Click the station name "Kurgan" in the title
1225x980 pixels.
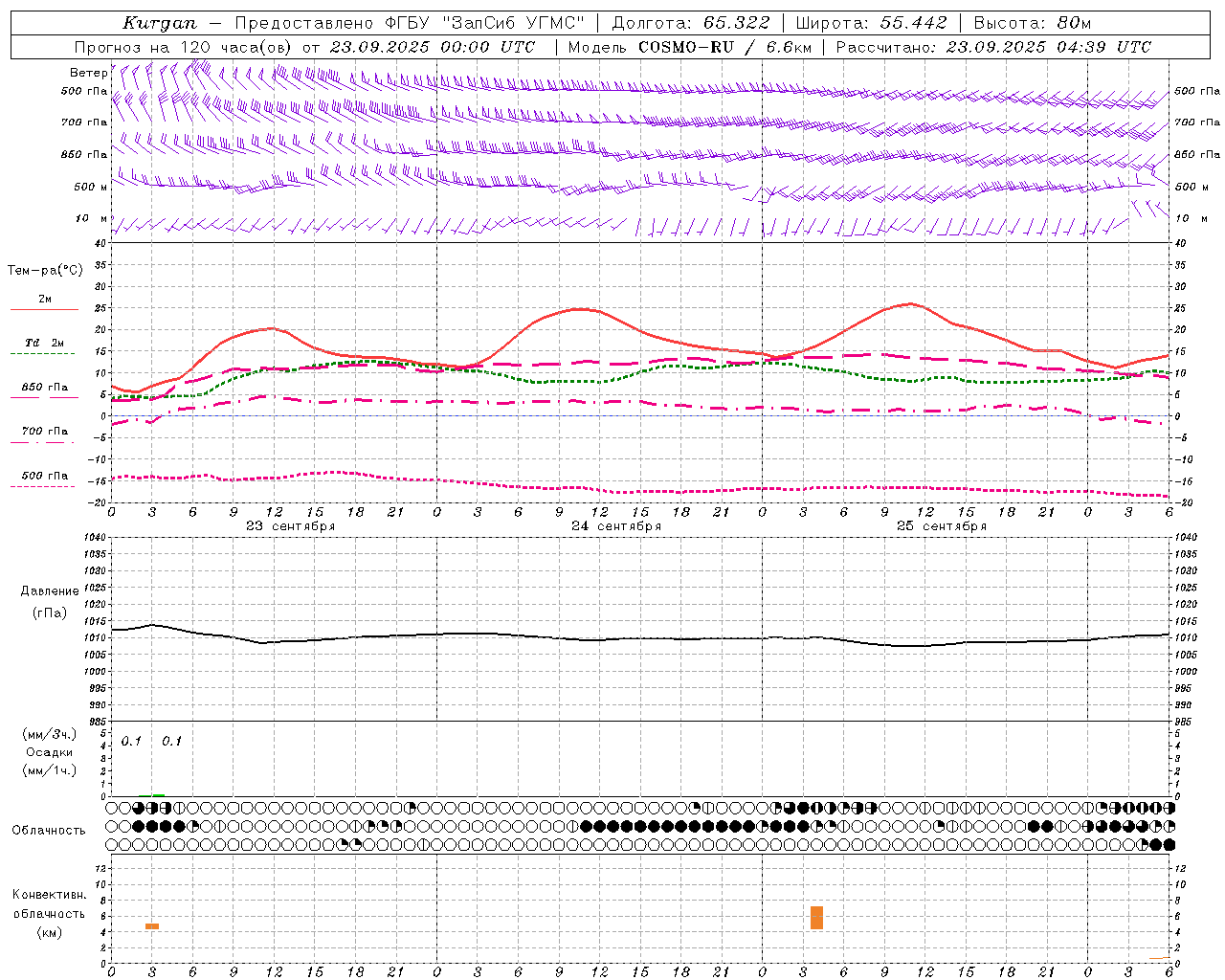click(160, 23)
